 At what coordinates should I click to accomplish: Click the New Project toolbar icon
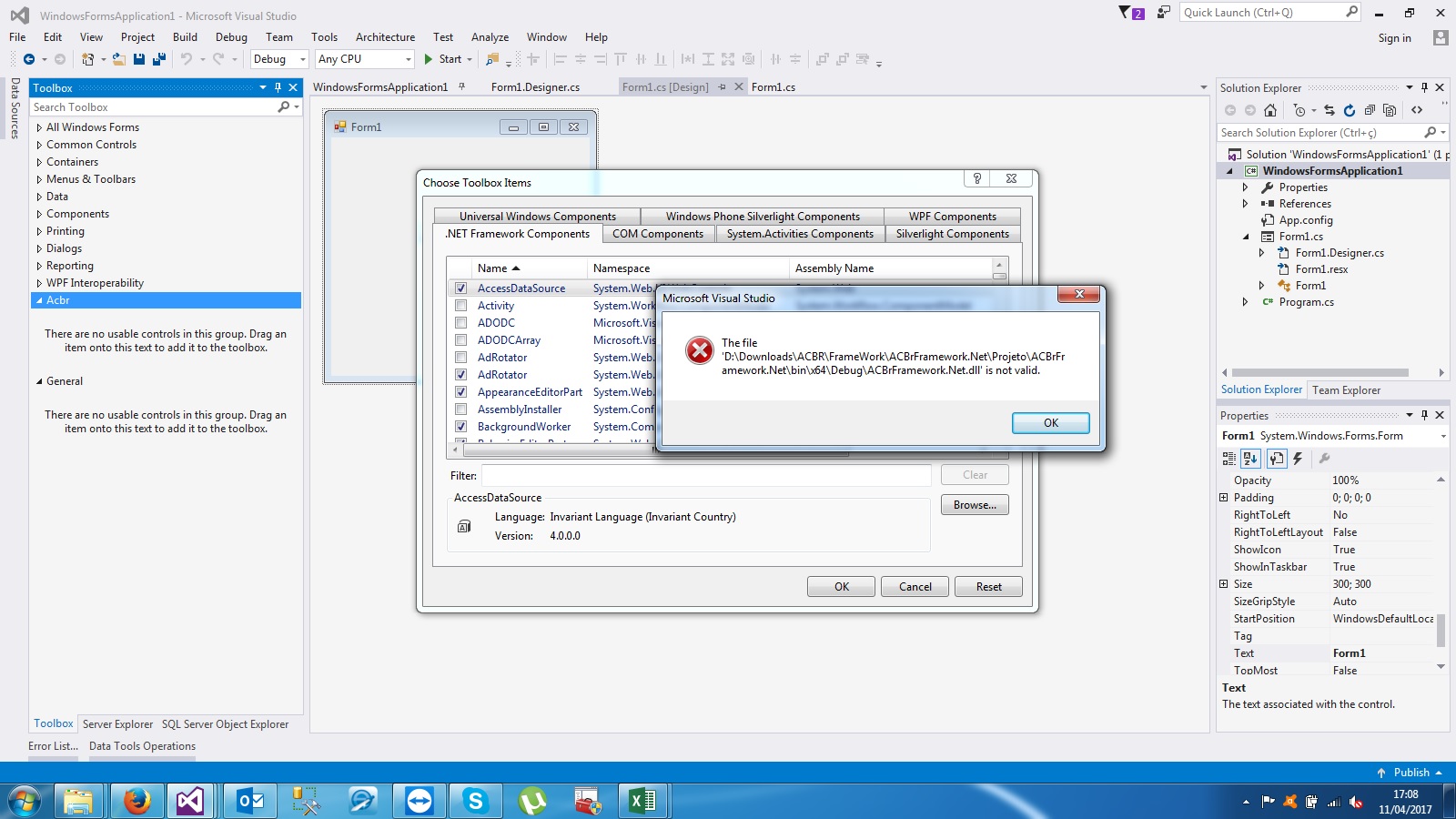(x=88, y=59)
